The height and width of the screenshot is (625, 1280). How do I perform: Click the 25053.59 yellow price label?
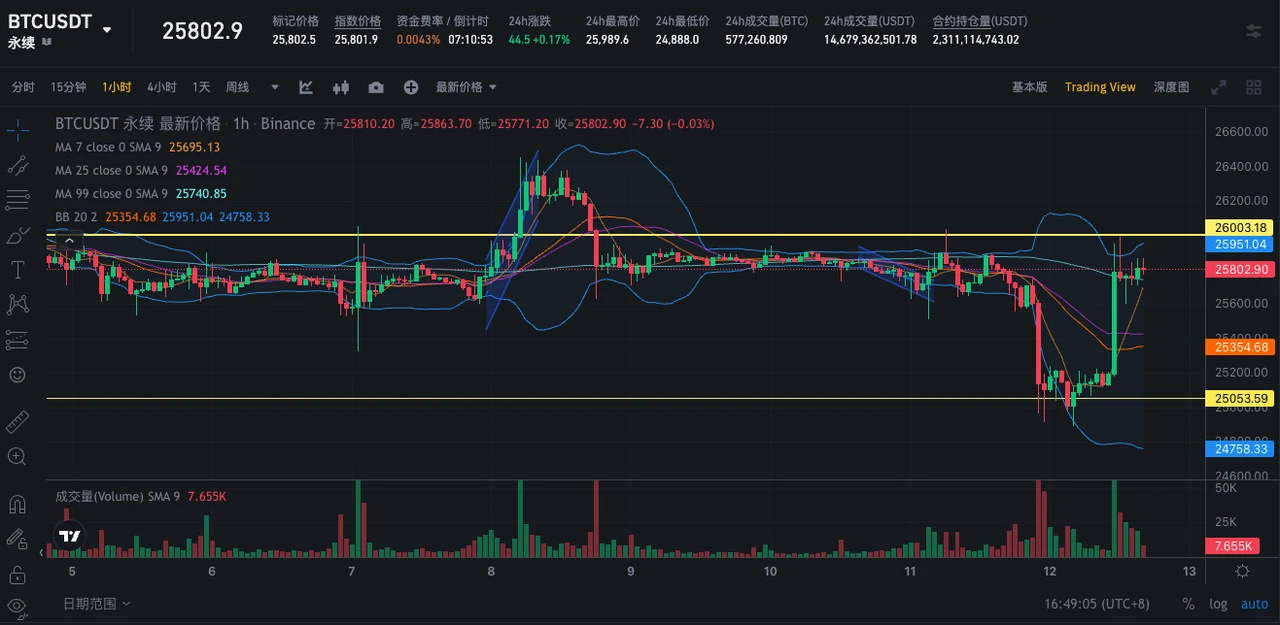[1240, 399]
